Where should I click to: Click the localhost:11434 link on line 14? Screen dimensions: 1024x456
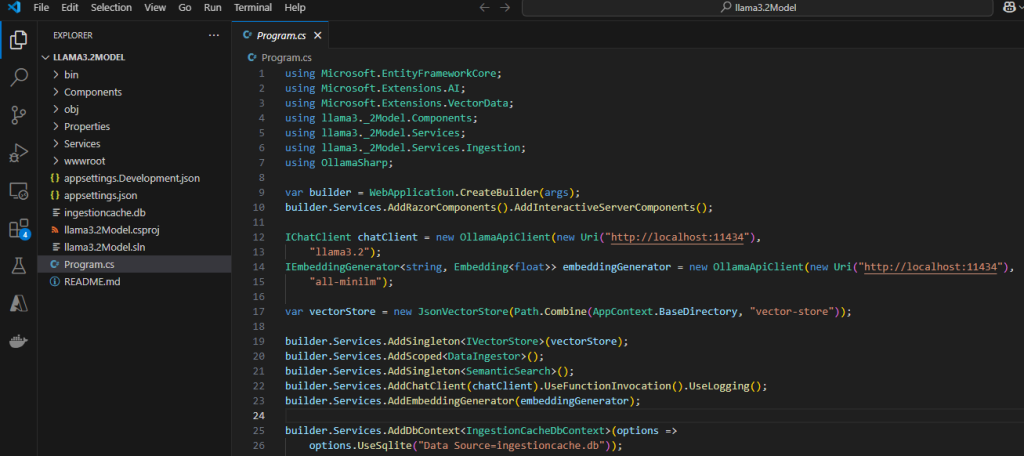[933, 267]
